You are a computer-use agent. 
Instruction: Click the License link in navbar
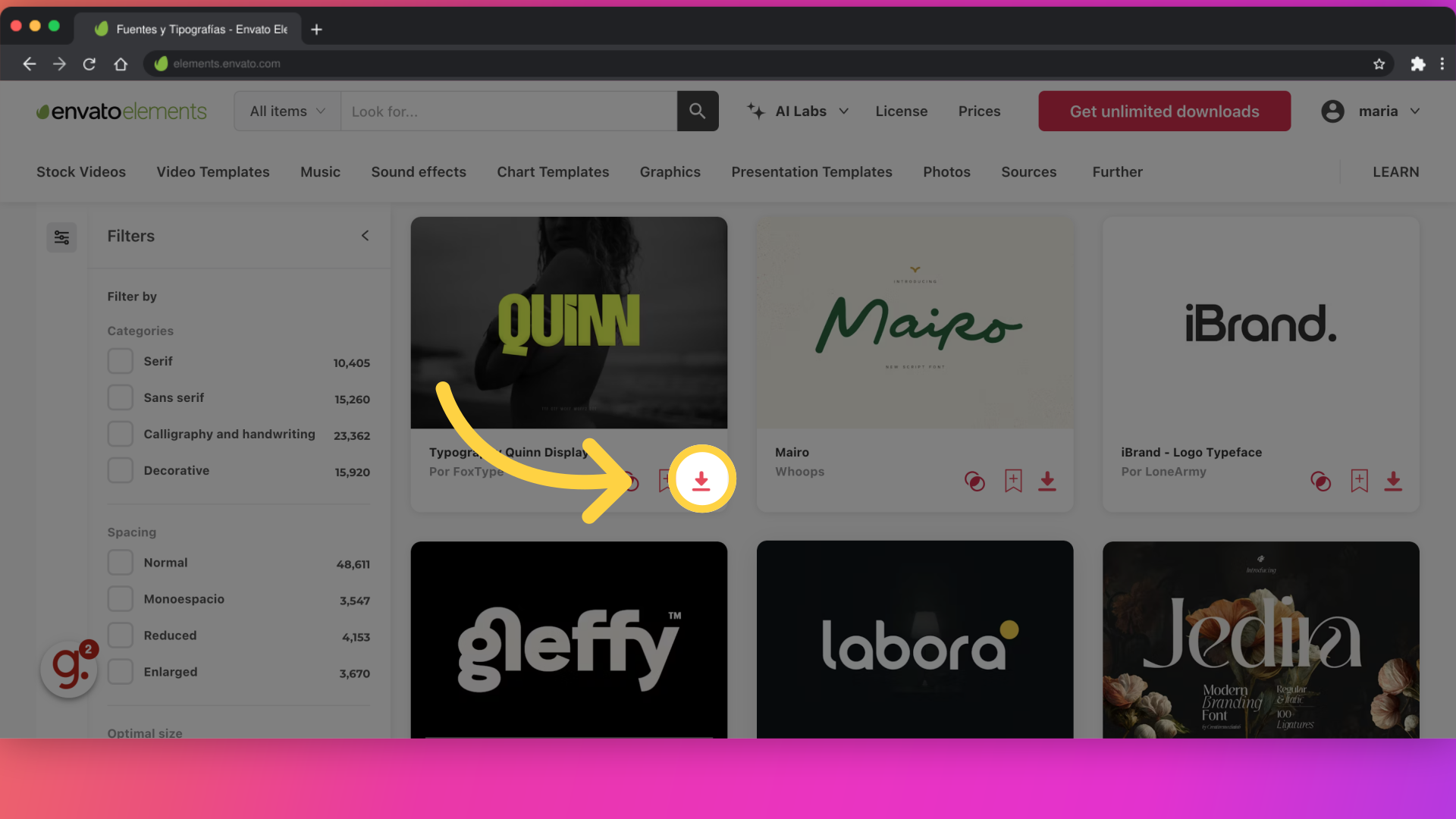click(x=902, y=111)
